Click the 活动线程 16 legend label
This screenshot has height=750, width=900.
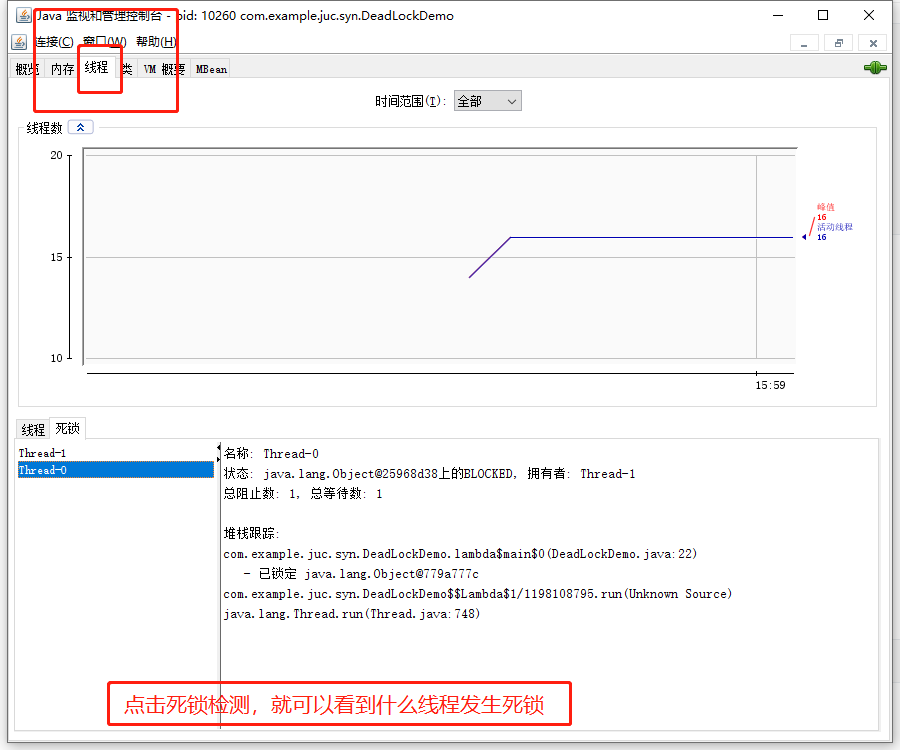click(834, 232)
